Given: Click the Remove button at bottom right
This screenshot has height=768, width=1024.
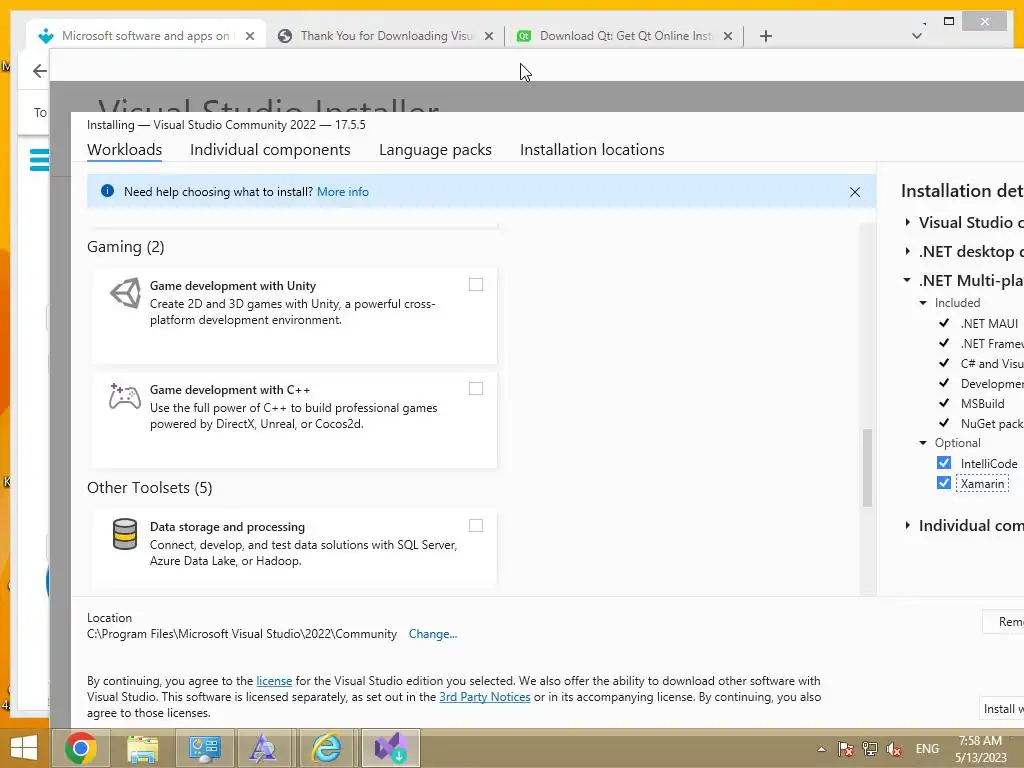Looking at the screenshot, I should 1003,622.
